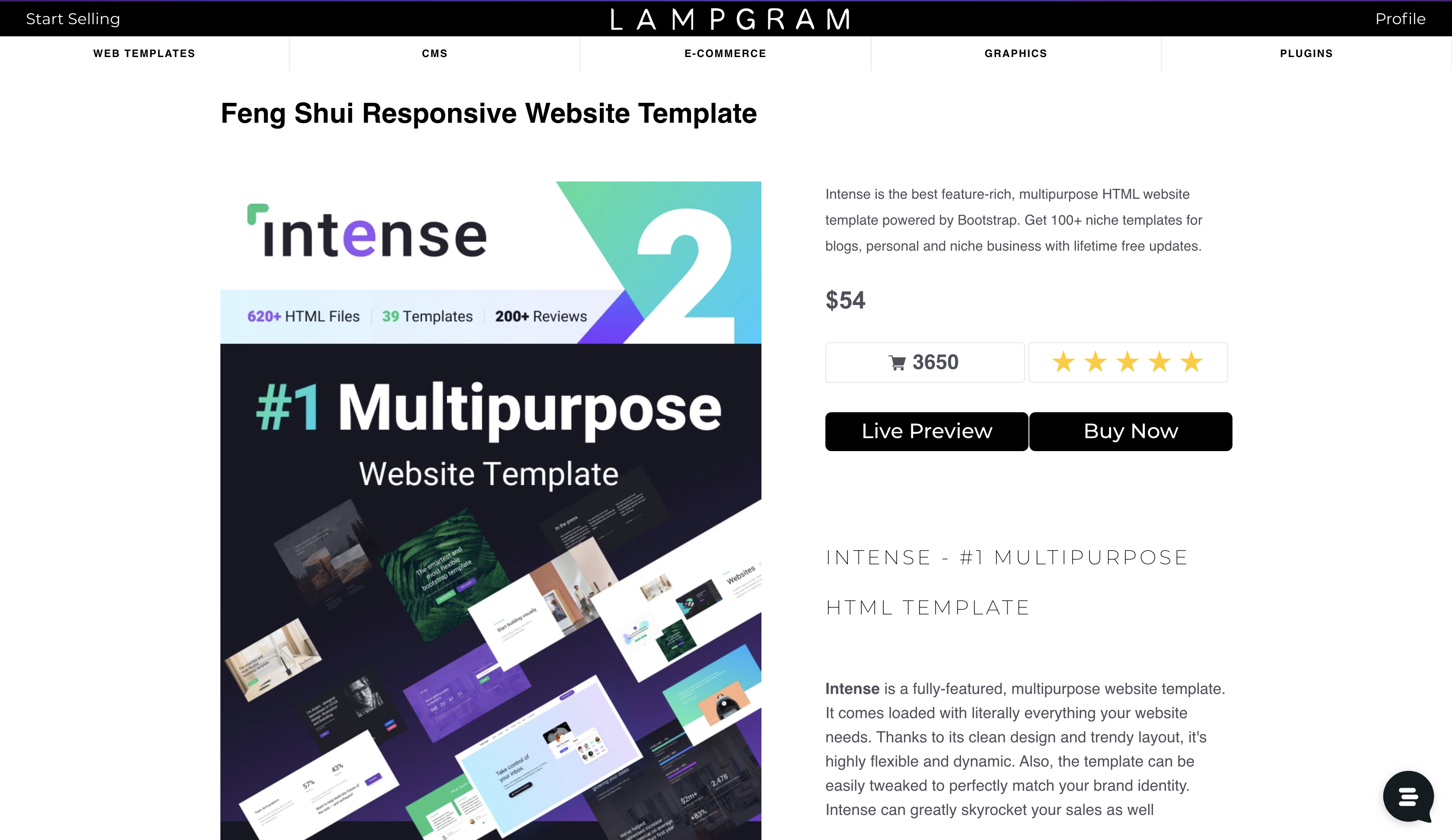Go to the E-Commerce category
The image size is (1452, 840).
725,54
